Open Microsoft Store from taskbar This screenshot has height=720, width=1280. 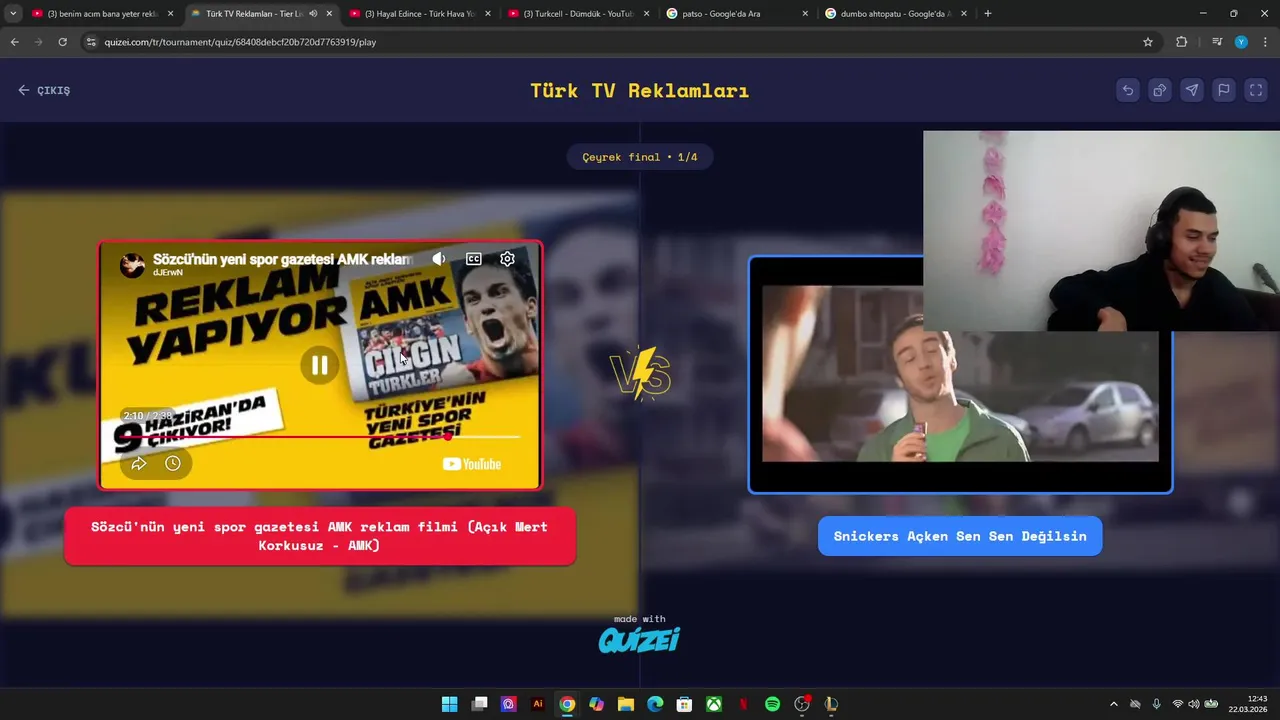coord(684,704)
